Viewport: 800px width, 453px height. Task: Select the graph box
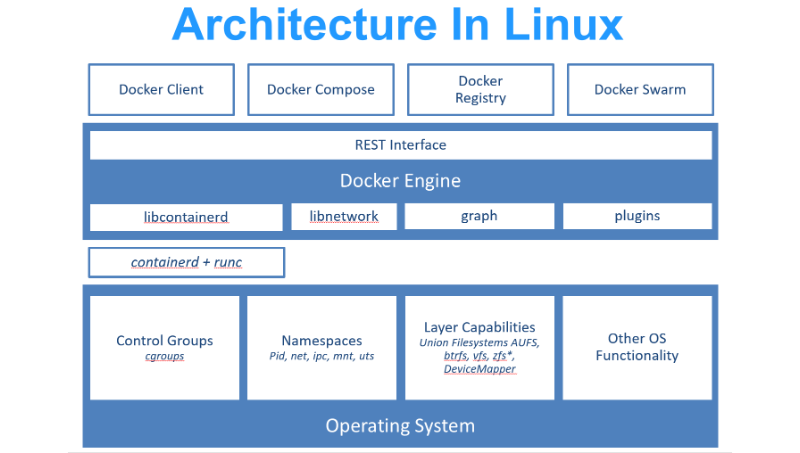(x=480, y=216)
